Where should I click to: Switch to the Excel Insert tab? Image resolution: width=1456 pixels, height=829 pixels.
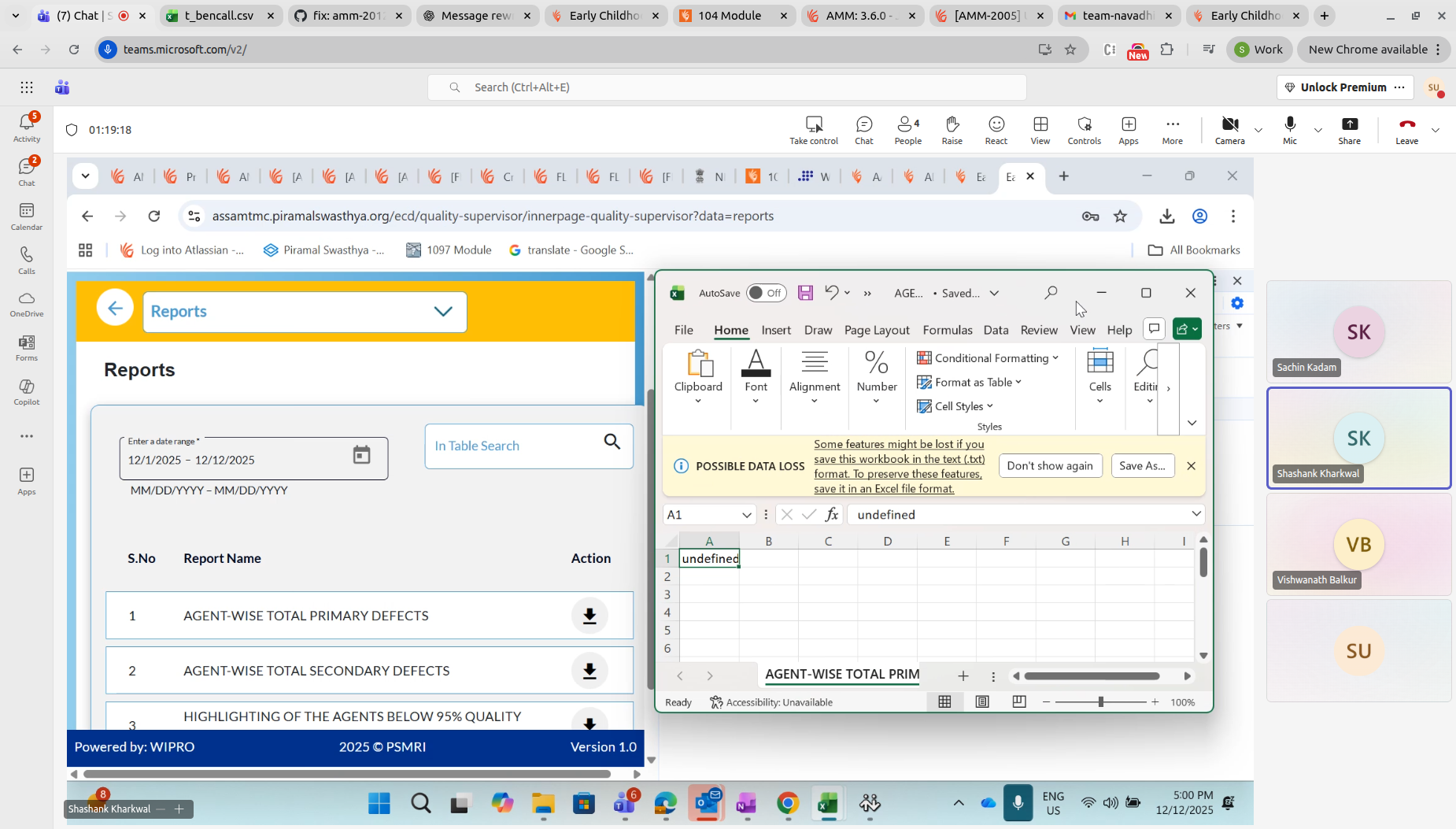pos(776,330)
